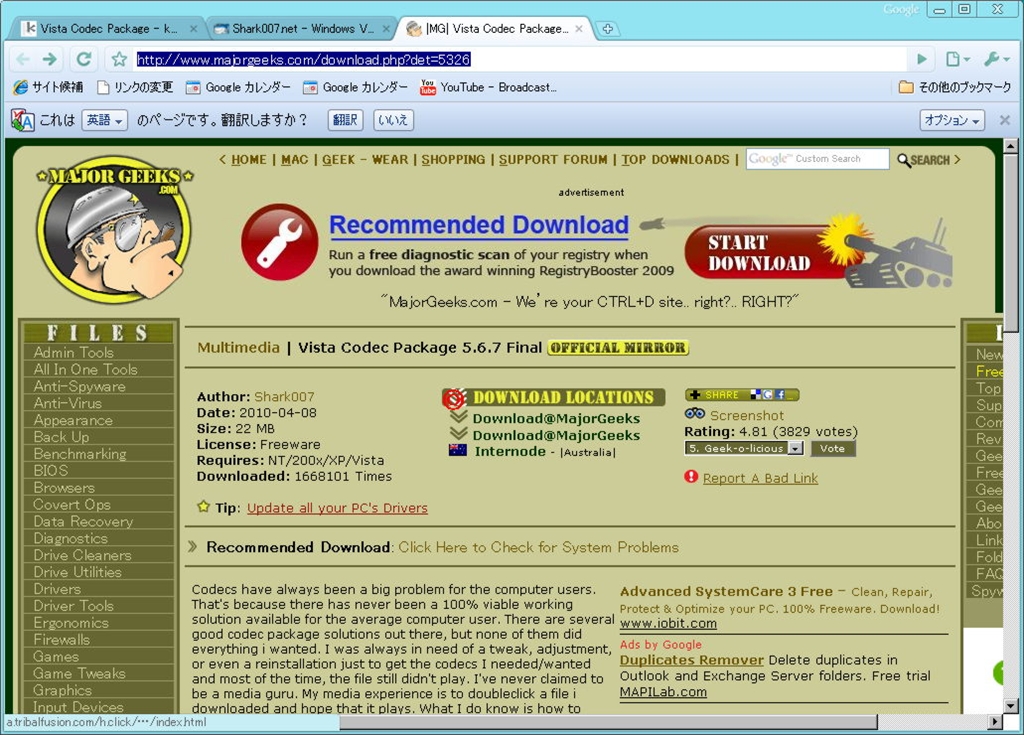
Task: Click the red Report Bad Link icon
Action: coord(691,476)
